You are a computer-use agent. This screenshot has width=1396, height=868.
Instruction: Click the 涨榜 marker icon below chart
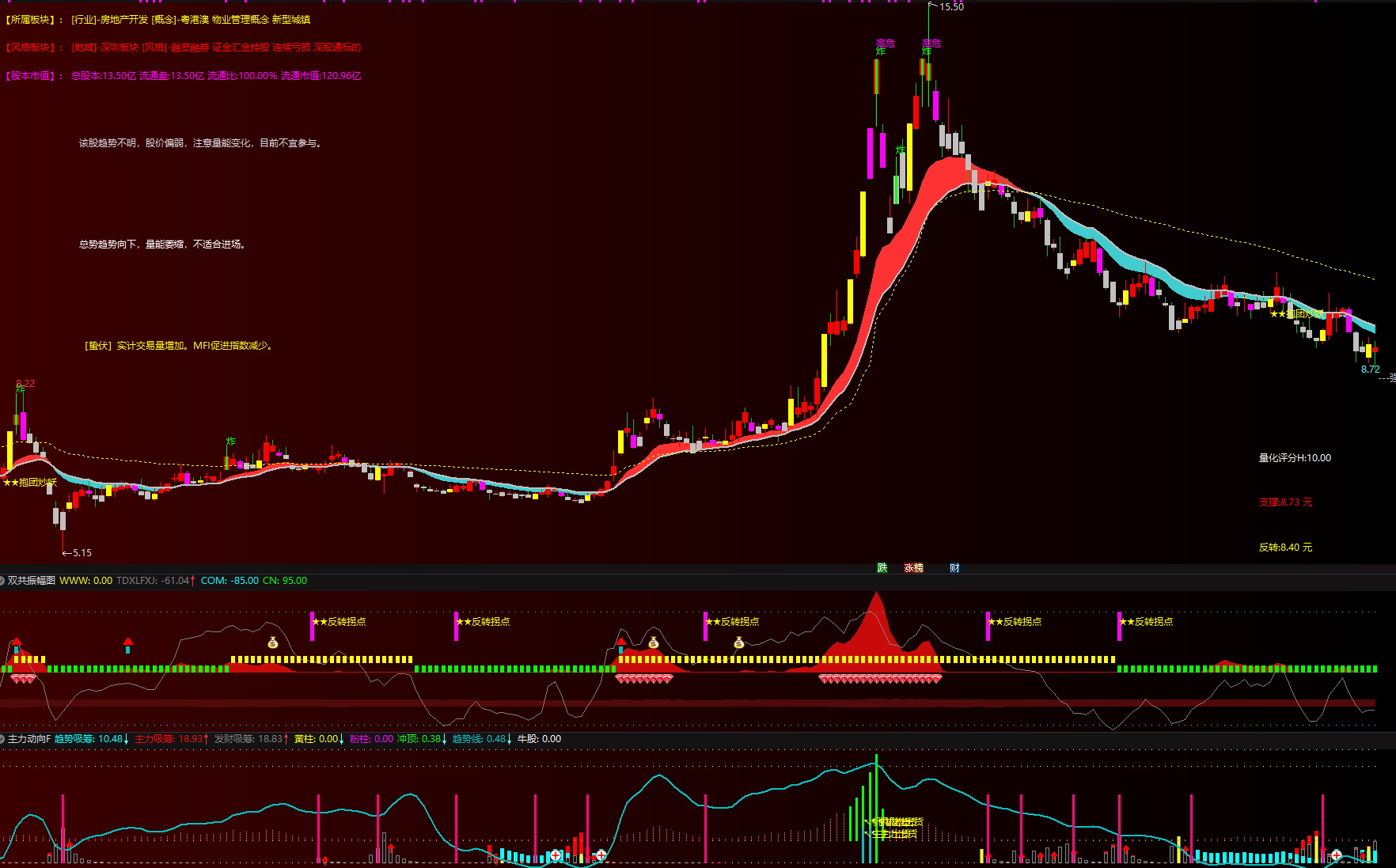point(913,568)
